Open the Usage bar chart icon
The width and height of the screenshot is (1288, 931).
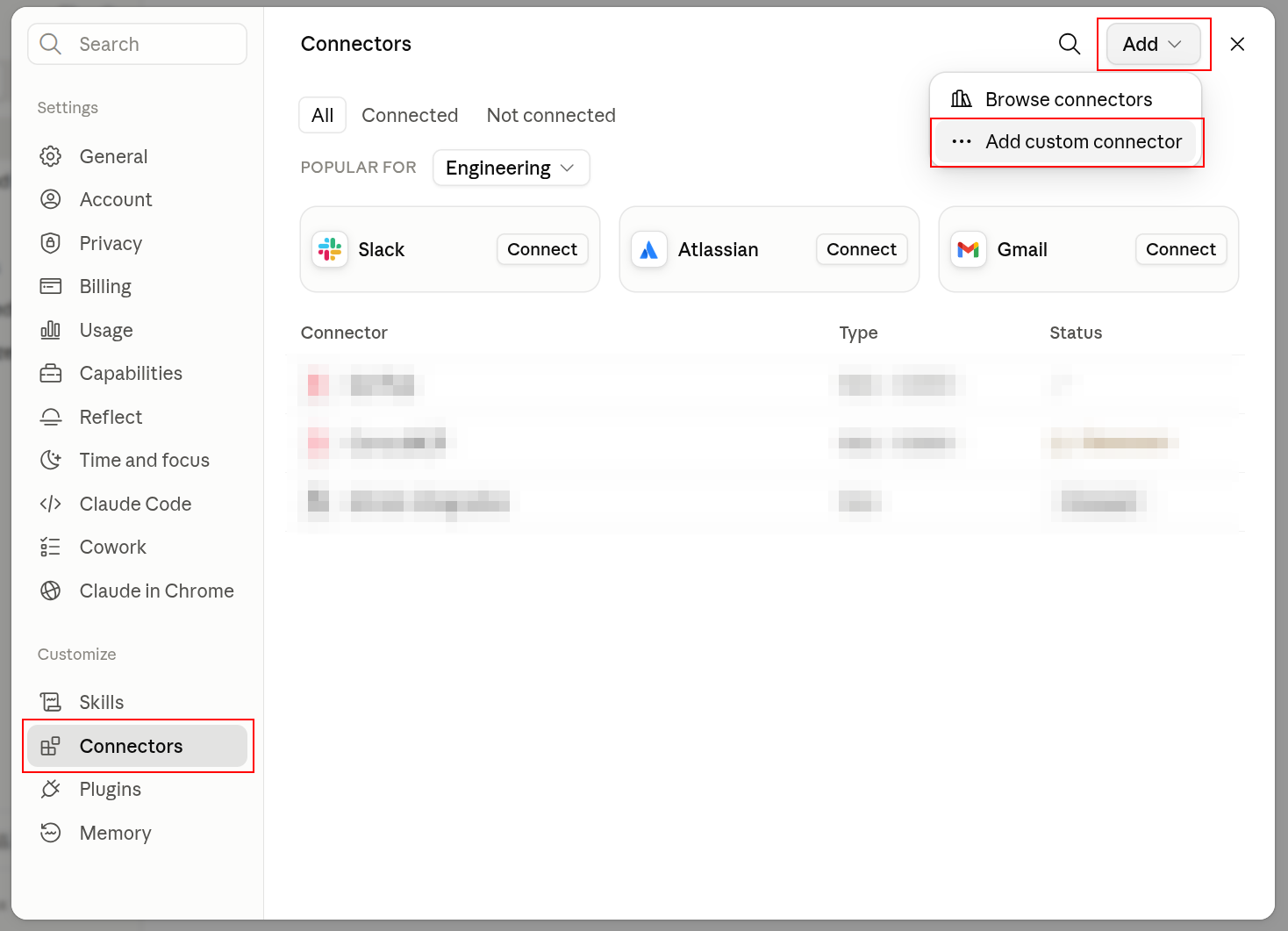click(x=51, y=330)
